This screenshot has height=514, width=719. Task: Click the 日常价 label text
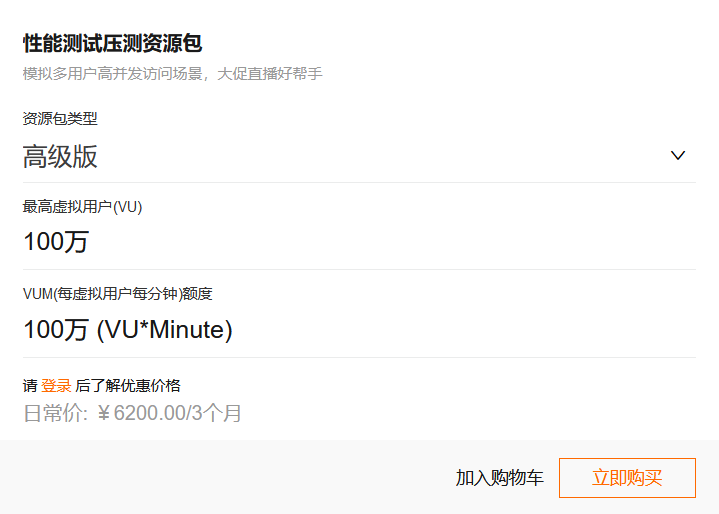[x=53, y=413]
